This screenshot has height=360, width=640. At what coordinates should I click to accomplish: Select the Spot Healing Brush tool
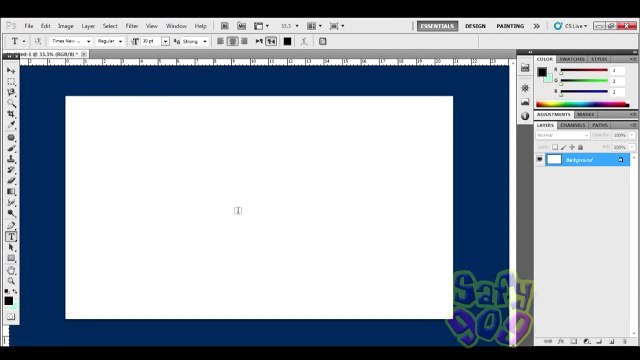coord(11,138)
